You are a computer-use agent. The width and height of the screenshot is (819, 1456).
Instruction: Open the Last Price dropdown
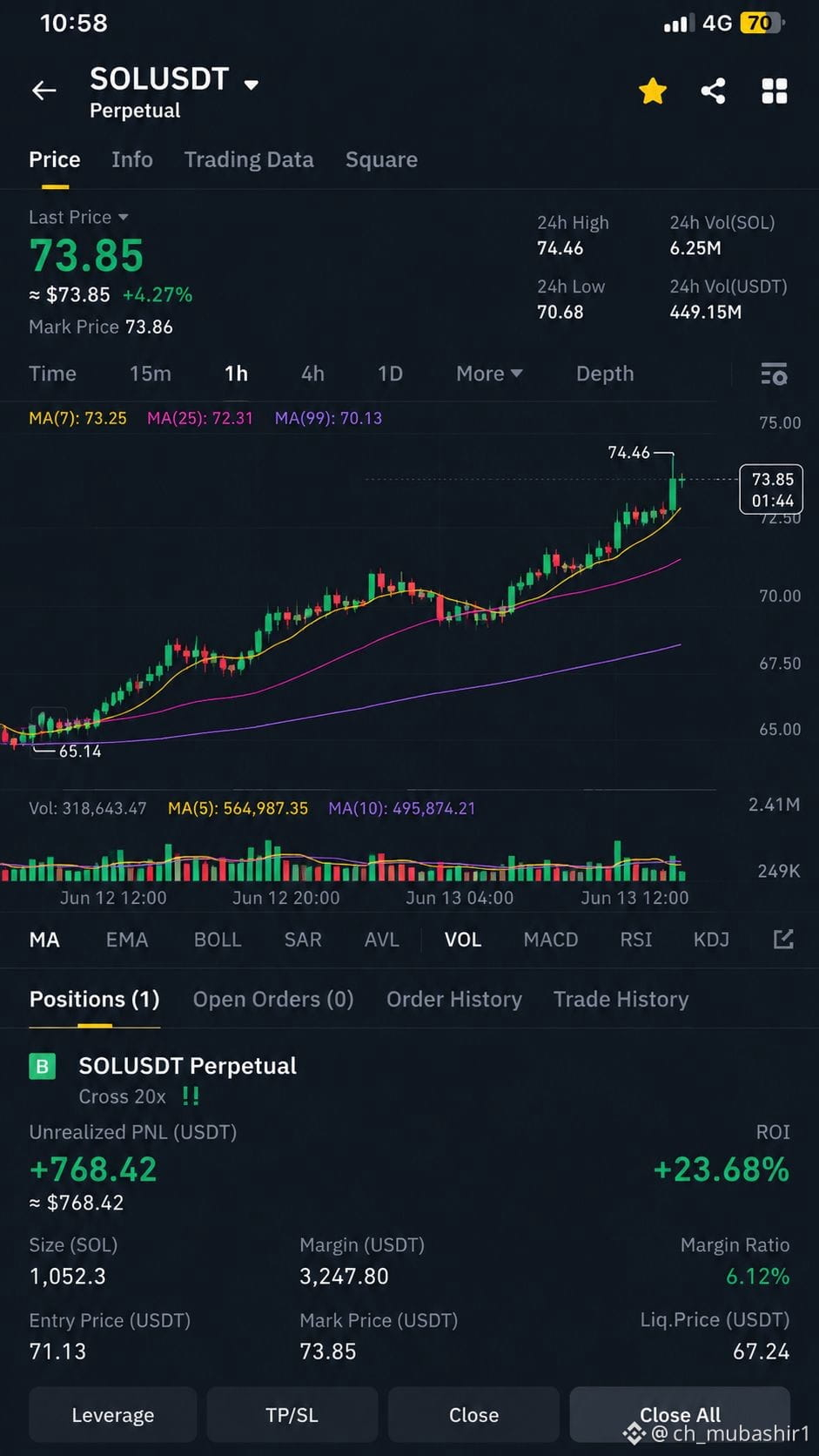point(78,217)
